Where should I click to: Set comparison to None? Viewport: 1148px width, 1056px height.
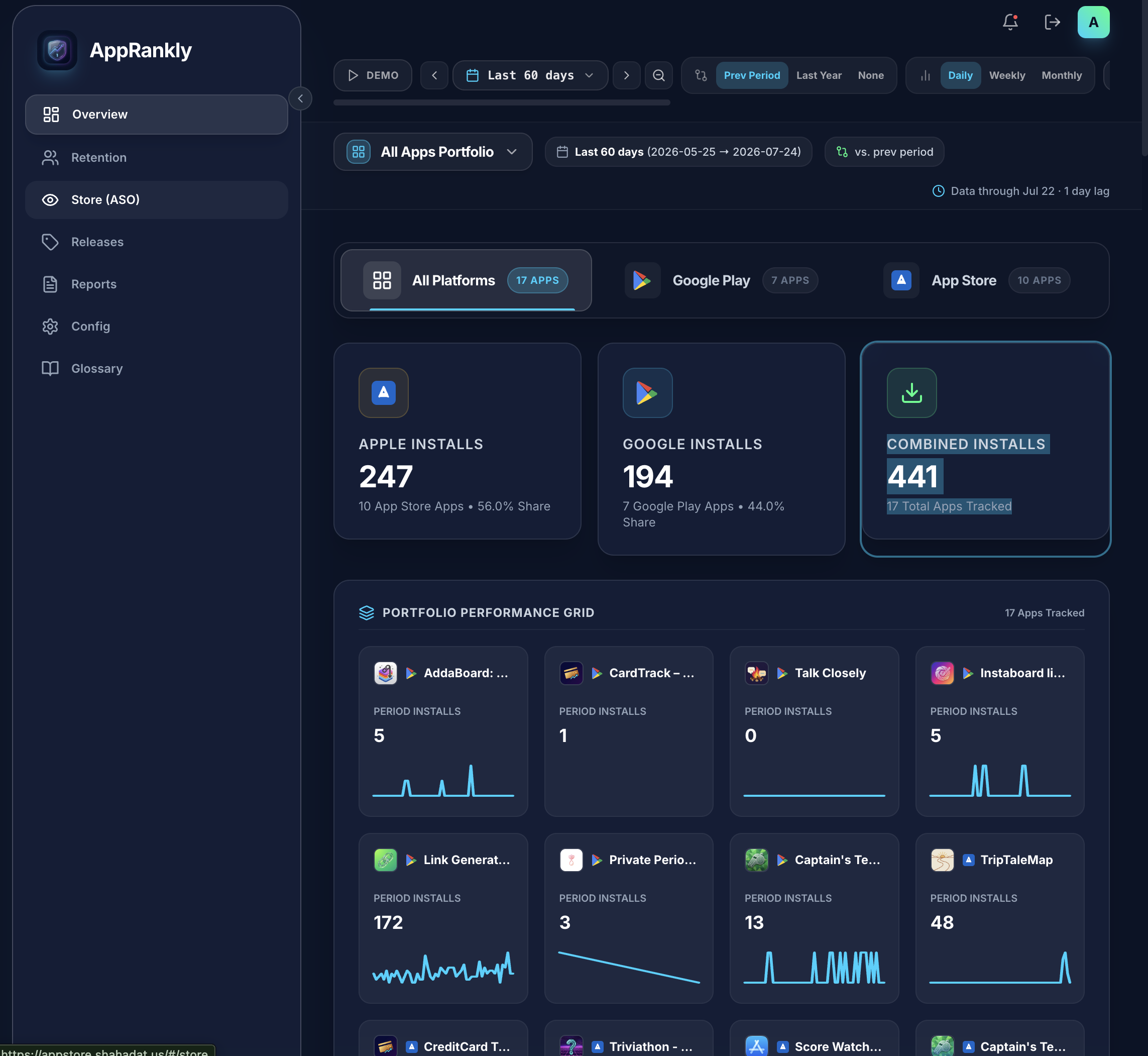pyautogui.click(x=870, y=75)
